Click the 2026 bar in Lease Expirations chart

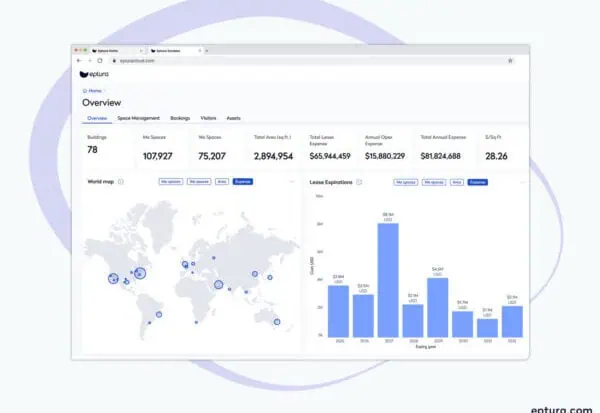363,315
